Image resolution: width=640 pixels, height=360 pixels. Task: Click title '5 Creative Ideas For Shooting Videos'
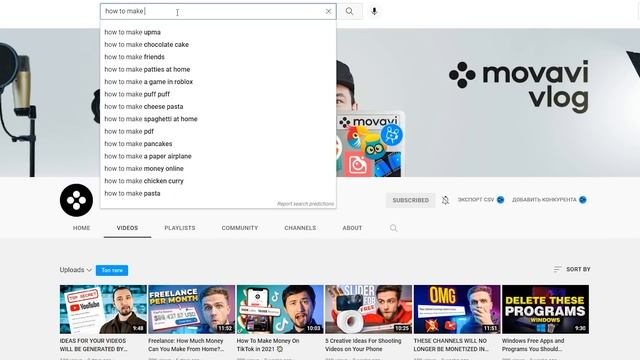[x=363, y=345]
